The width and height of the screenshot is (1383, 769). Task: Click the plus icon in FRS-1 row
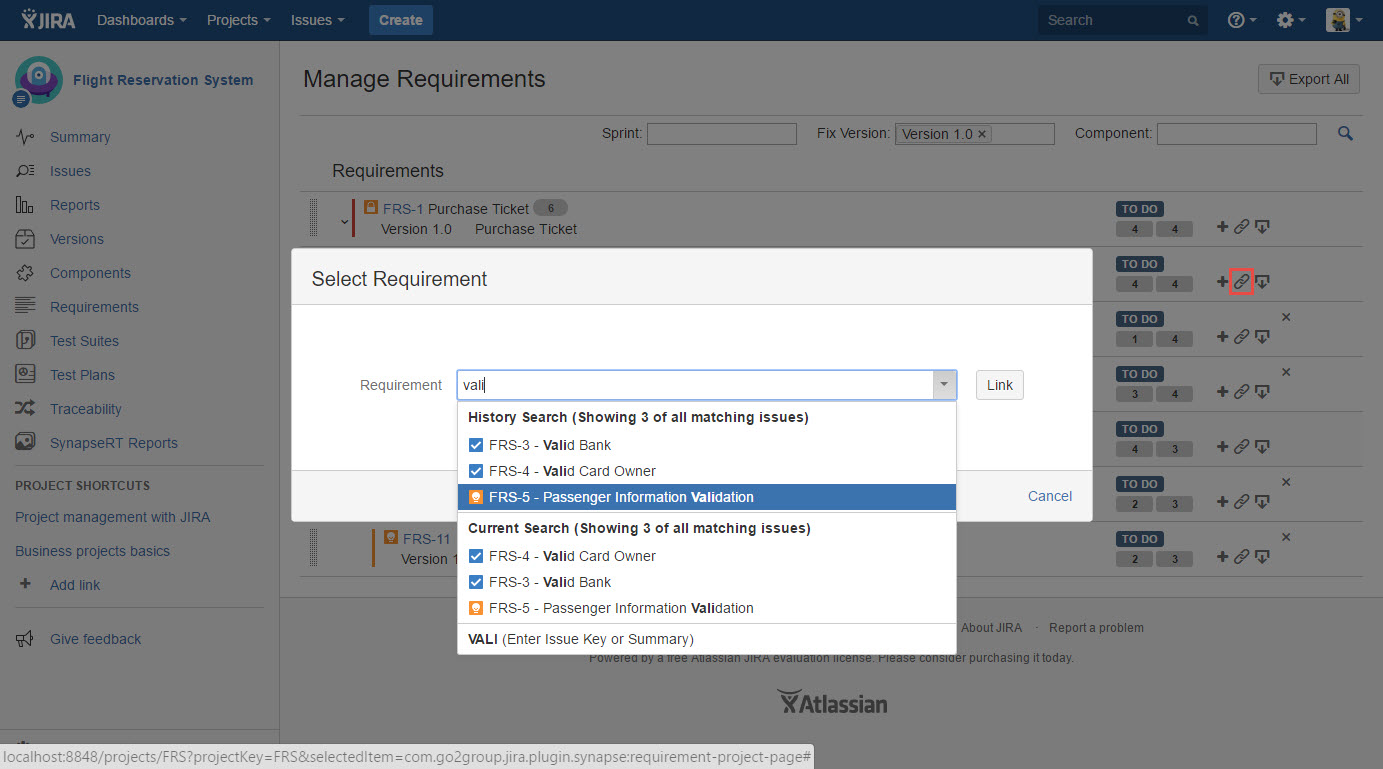coord(1222,227)
